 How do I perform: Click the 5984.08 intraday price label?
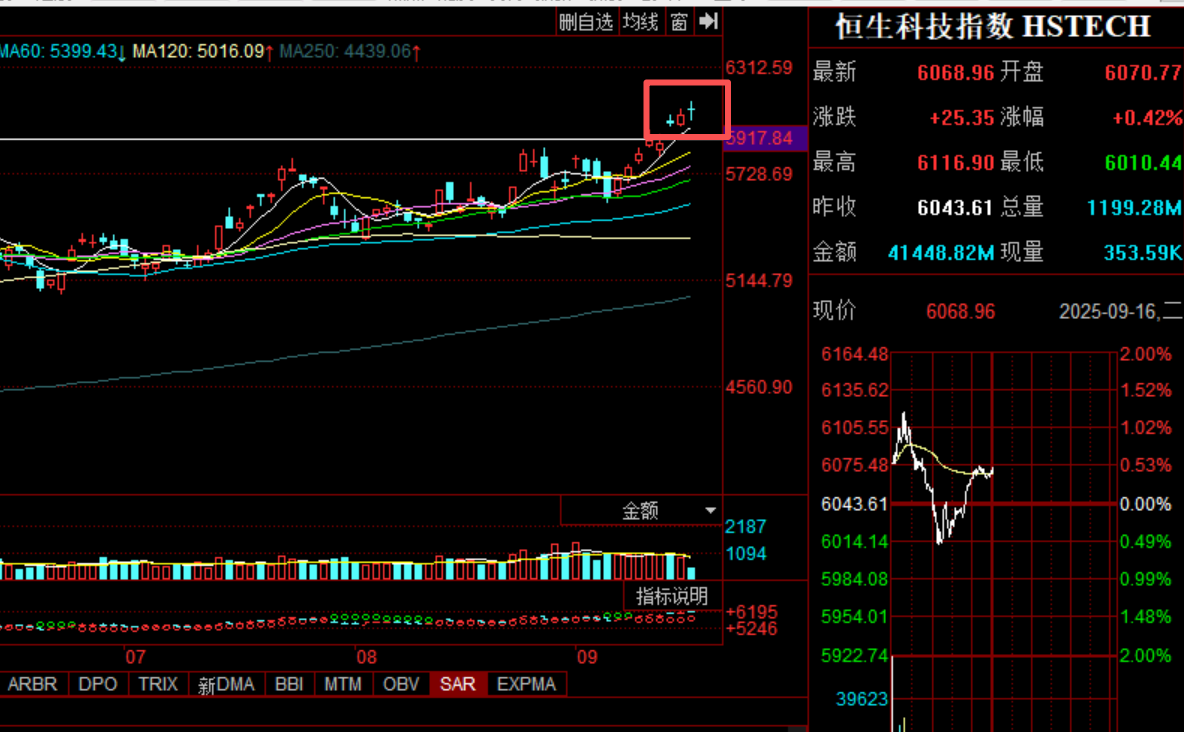(855, 579)
